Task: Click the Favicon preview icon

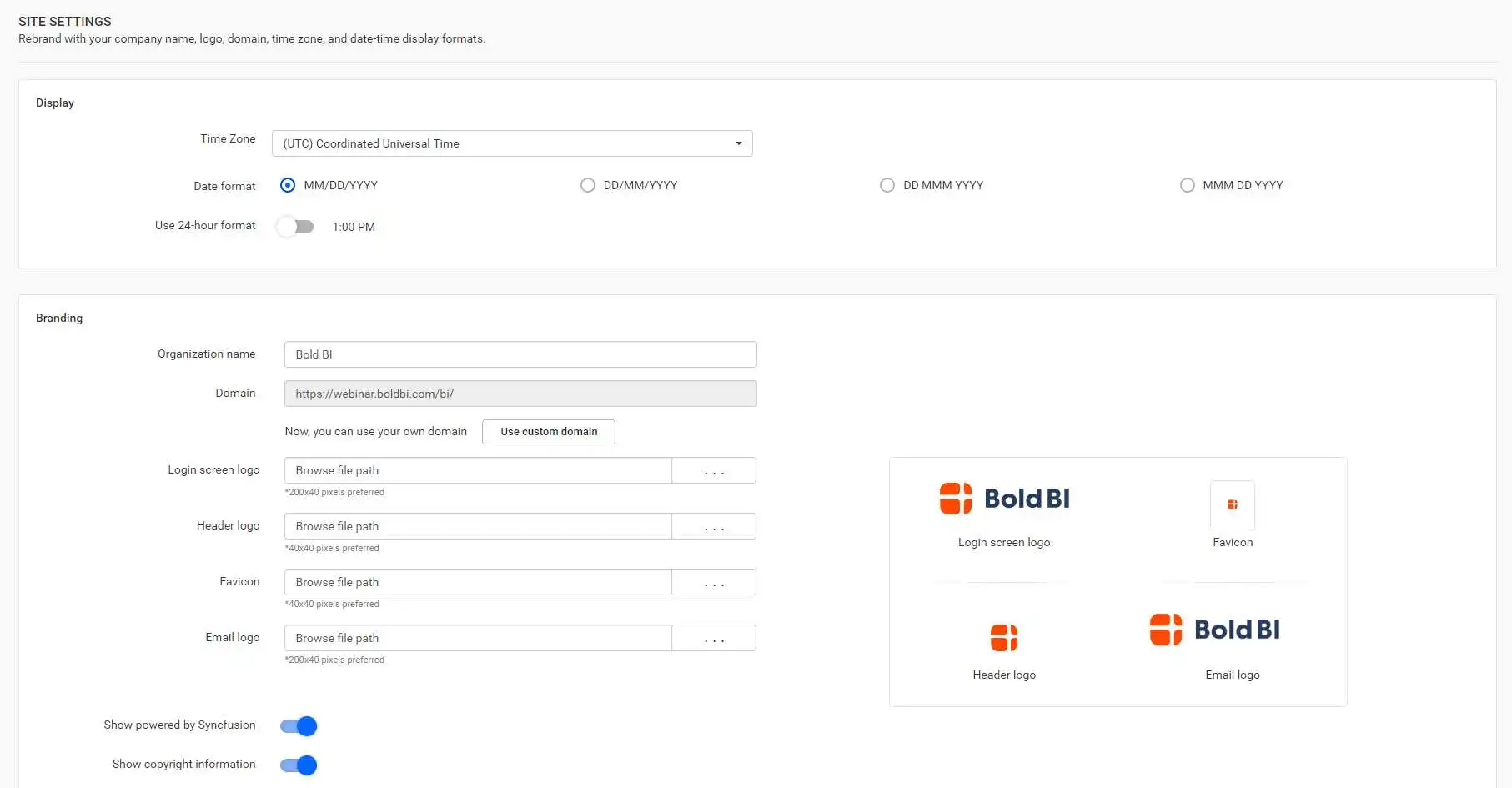Action: (x=1232, y=505)
